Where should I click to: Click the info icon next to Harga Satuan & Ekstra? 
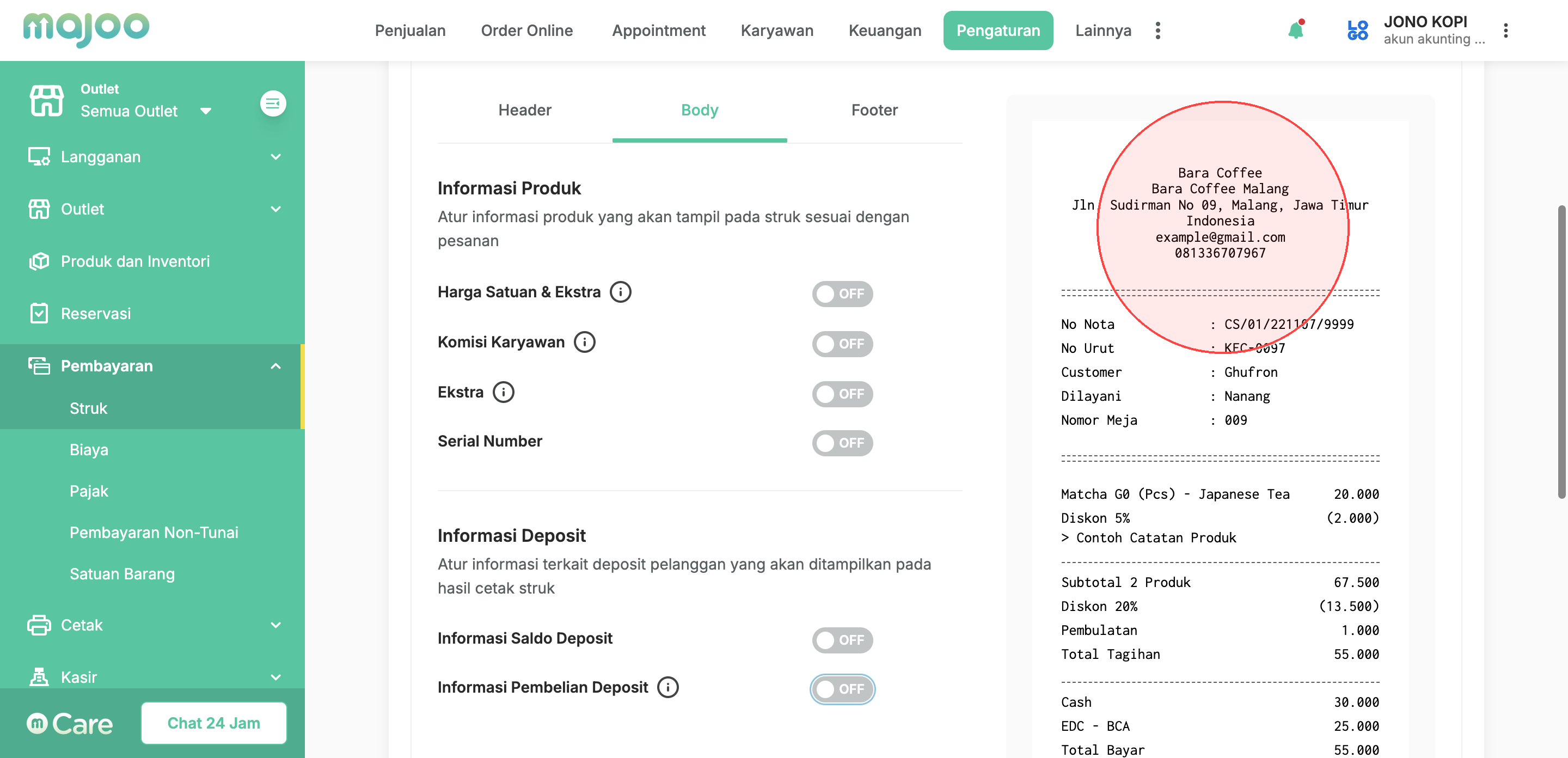[x=620, y=292]
